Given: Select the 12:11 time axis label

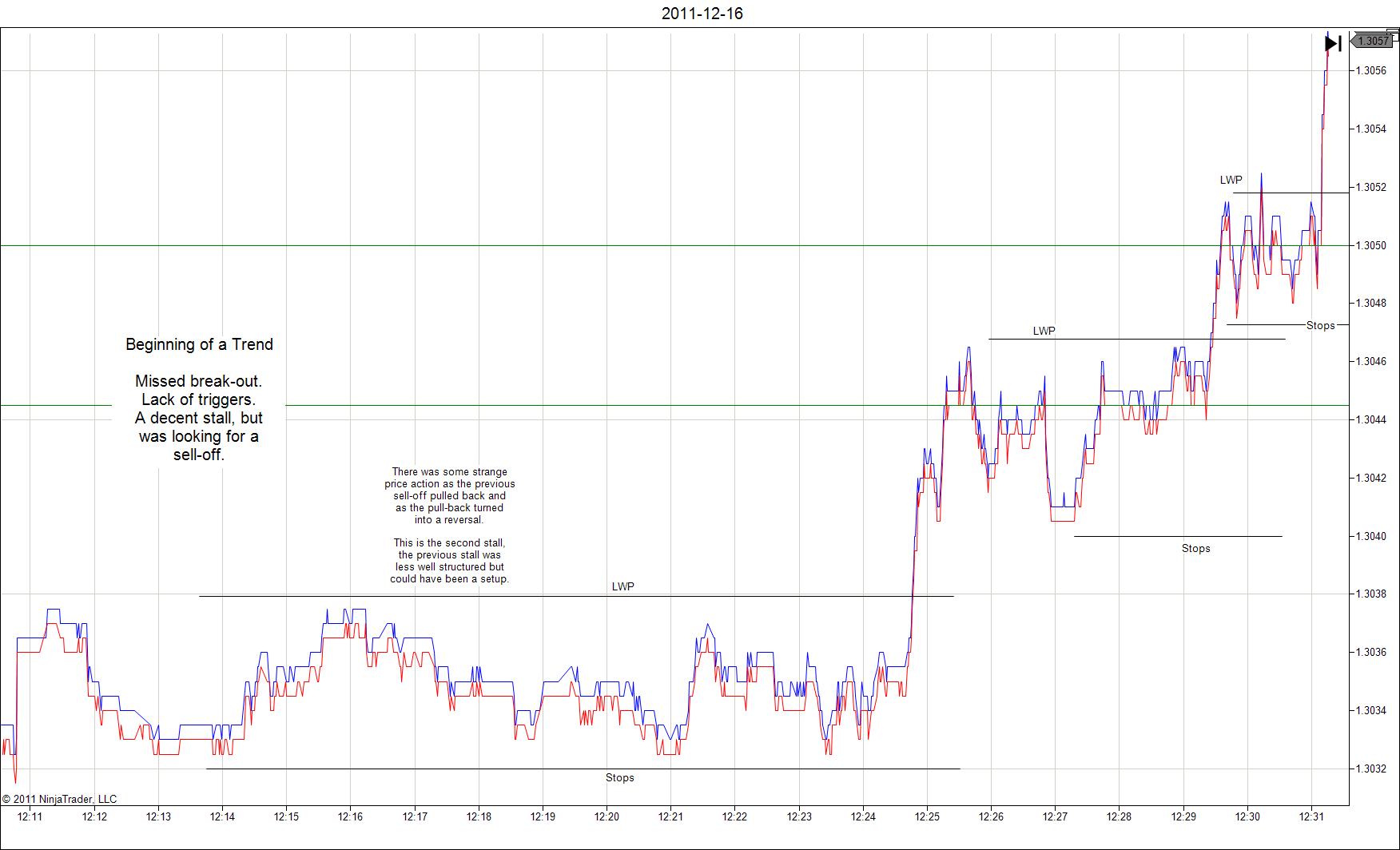Looking at the screenshot, I should 30,816.
